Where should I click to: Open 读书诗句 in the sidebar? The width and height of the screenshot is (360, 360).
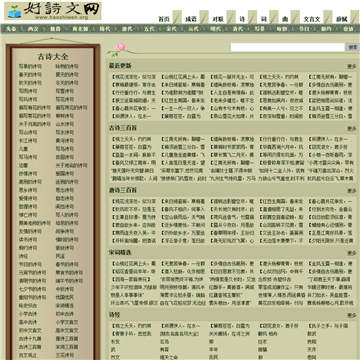click(x=28, y=240)
